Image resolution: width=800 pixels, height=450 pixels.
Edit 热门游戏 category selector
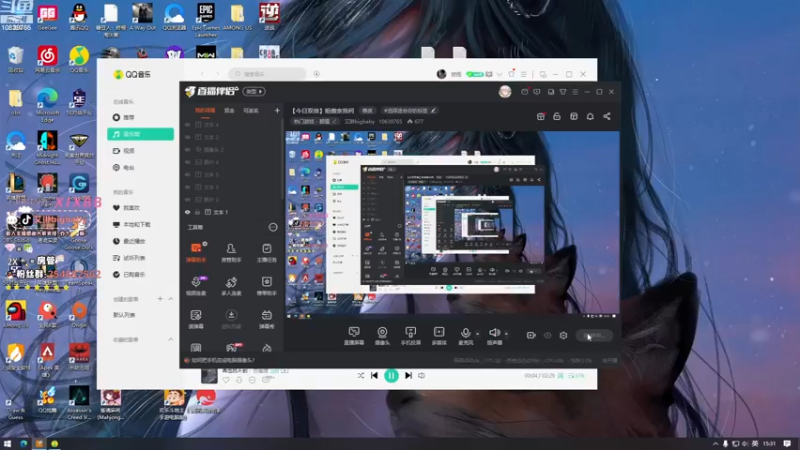coord(315,121)
